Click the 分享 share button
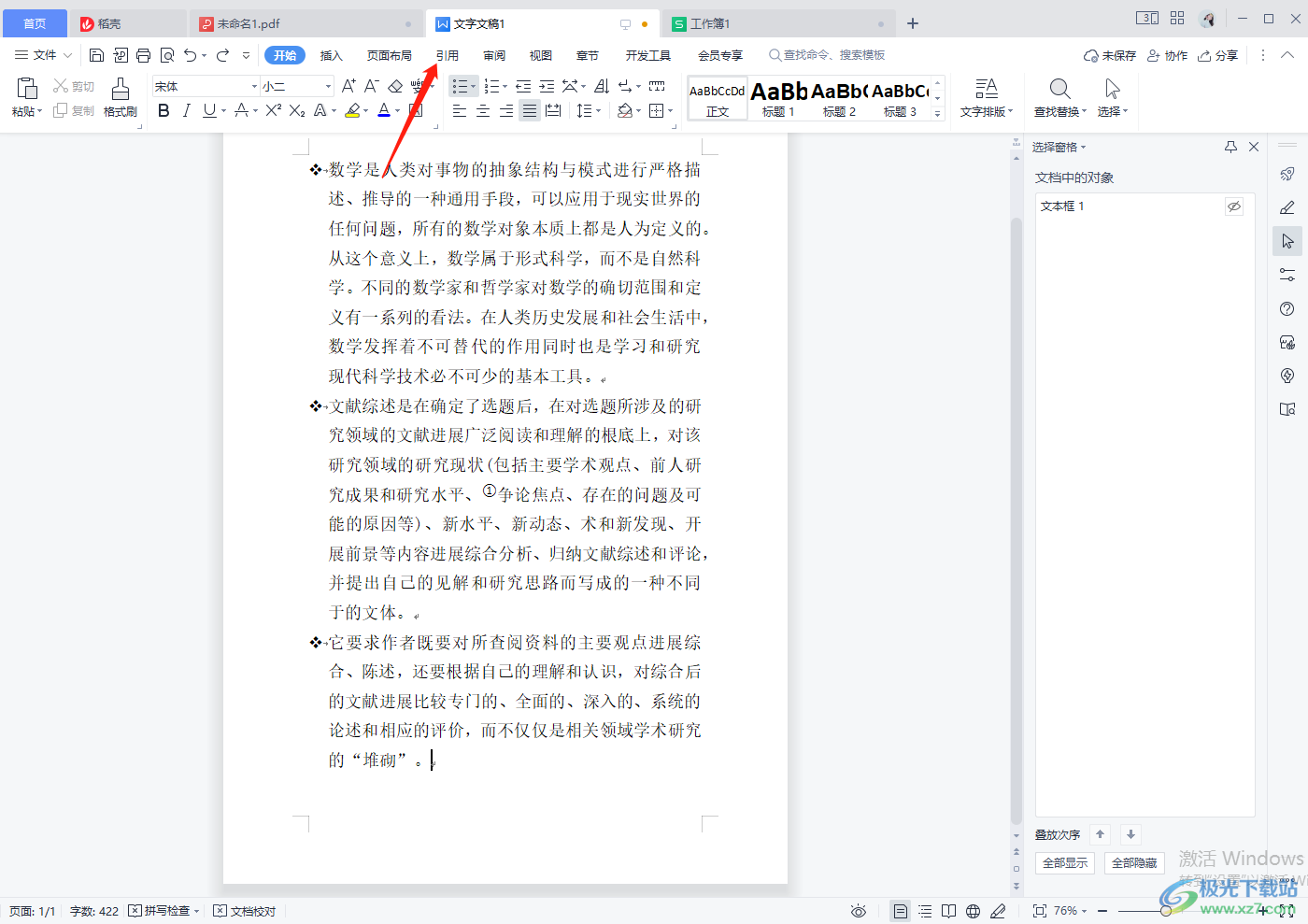The image size is (1308, 924). pyautogui.click(x=1219, y=55)
